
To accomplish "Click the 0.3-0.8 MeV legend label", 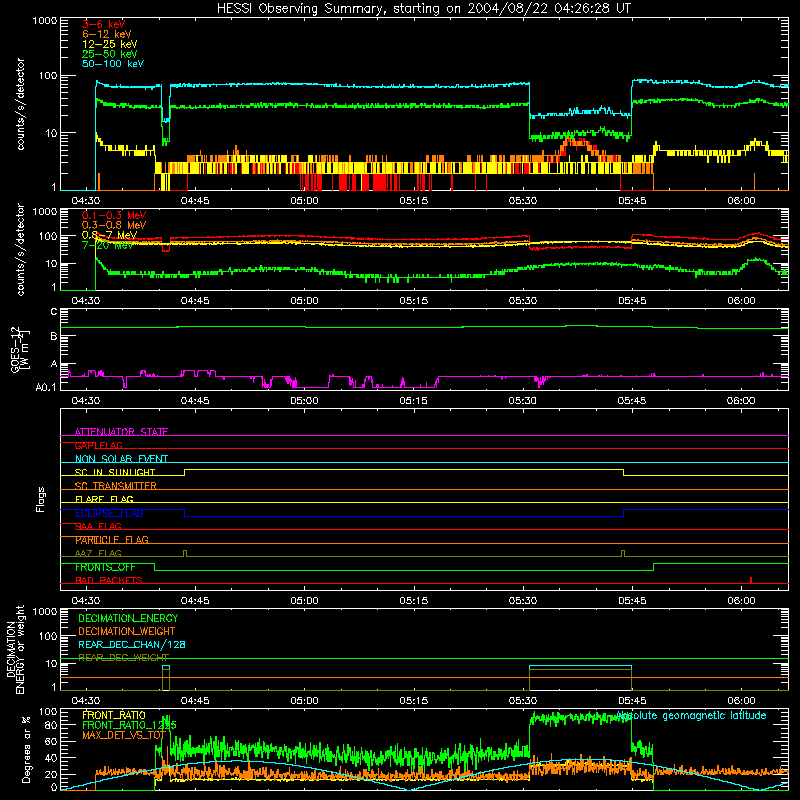I will (x=114, y=225).
